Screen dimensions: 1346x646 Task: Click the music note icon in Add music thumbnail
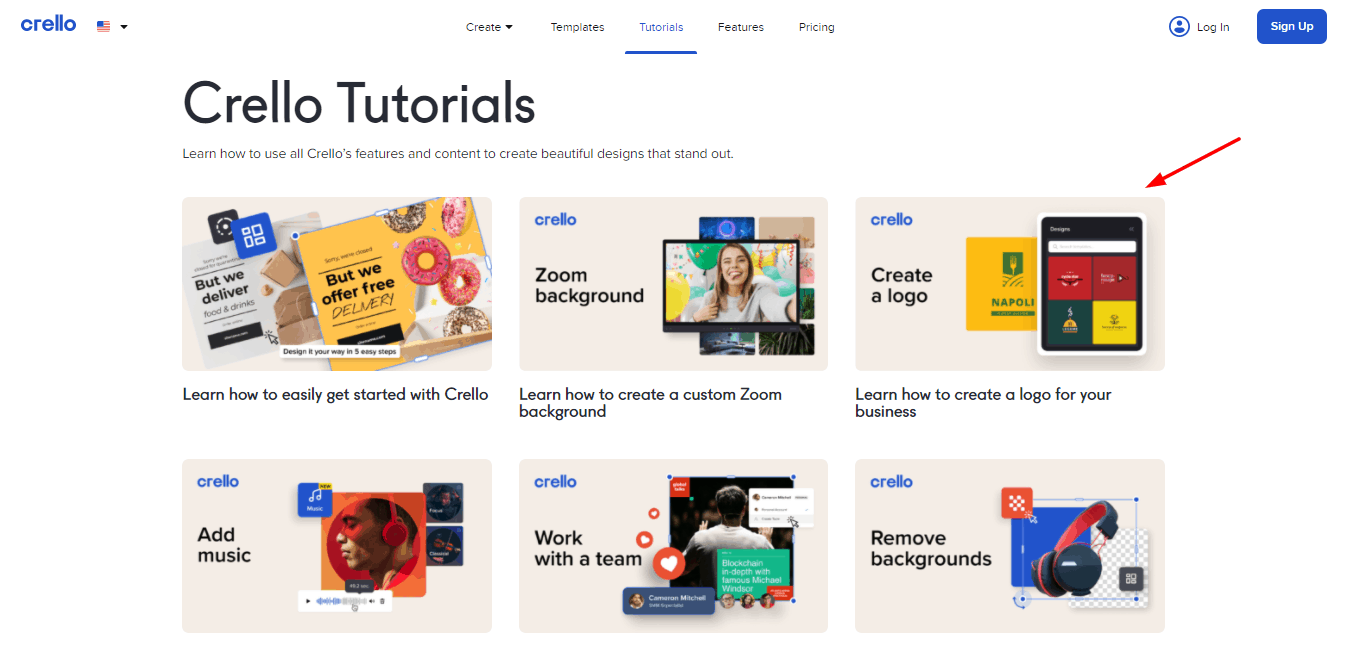point(315,499)
